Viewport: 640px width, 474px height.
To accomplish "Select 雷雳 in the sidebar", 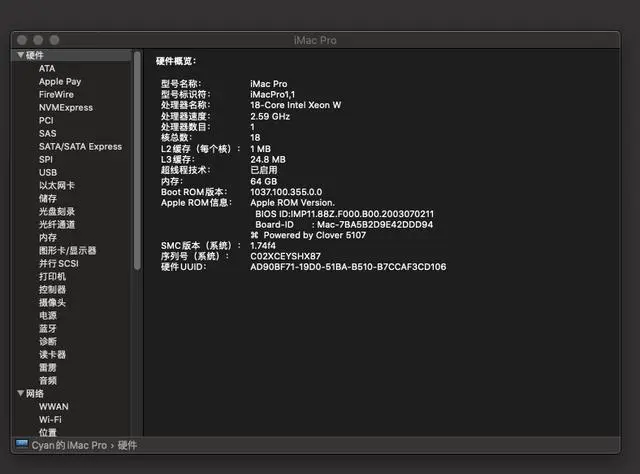I will (48, 367).
